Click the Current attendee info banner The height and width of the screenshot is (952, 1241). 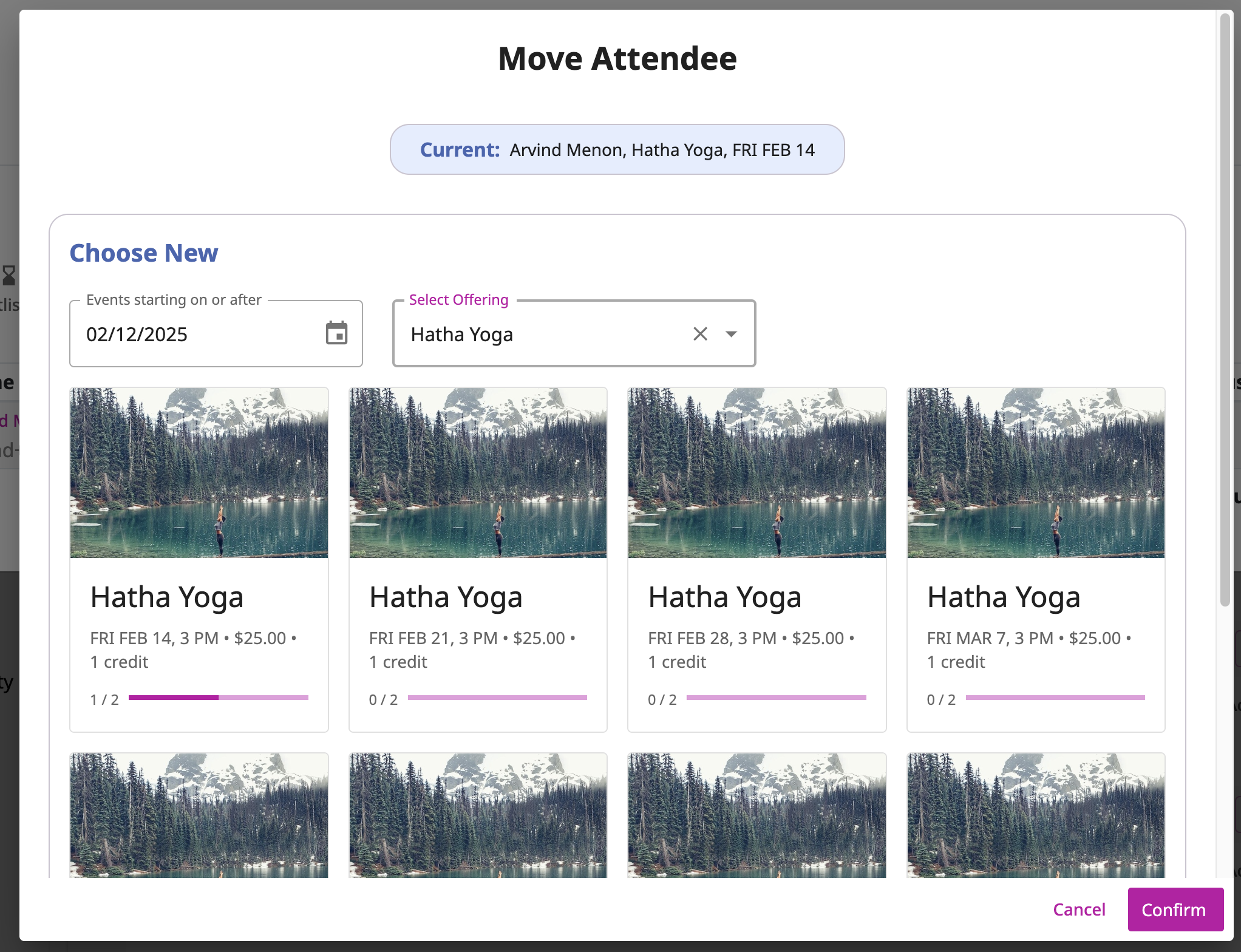point(617,149)
